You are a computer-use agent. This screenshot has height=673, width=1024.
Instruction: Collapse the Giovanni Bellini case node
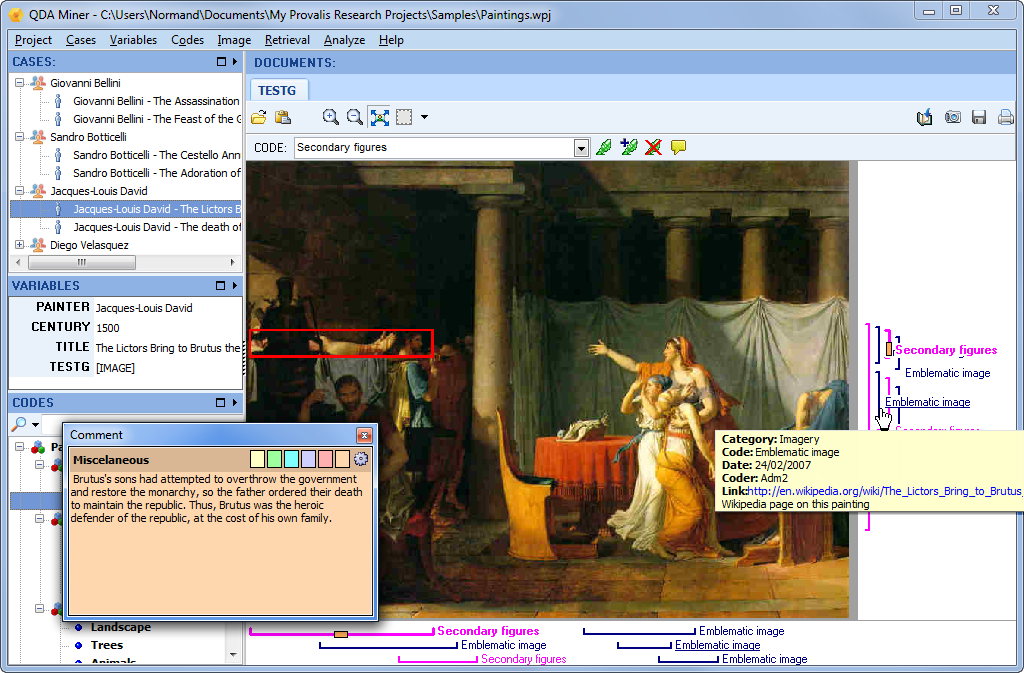point(20,83)
